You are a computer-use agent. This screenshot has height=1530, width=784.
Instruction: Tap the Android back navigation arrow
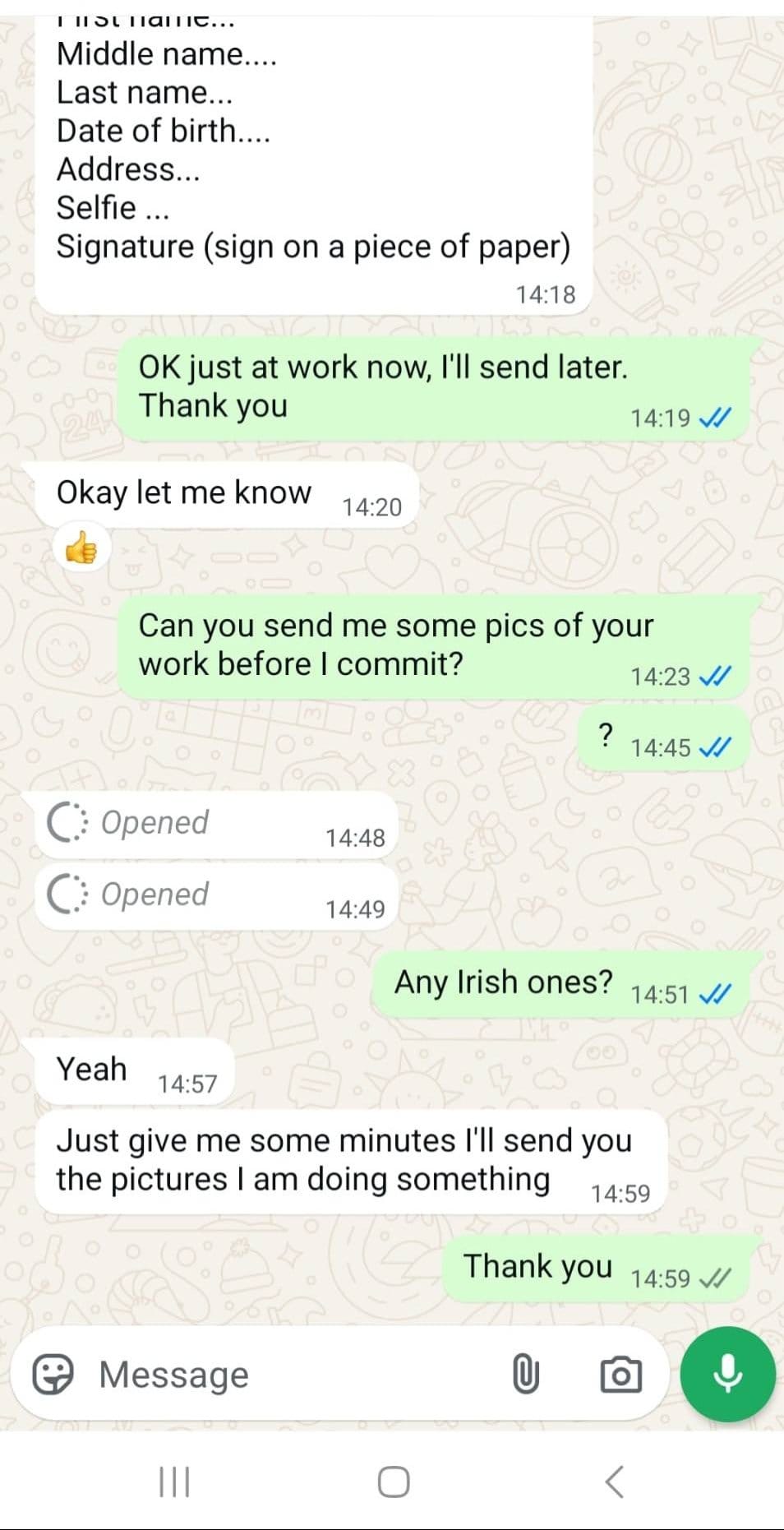pyautogui.click(x=615, y=1482)
